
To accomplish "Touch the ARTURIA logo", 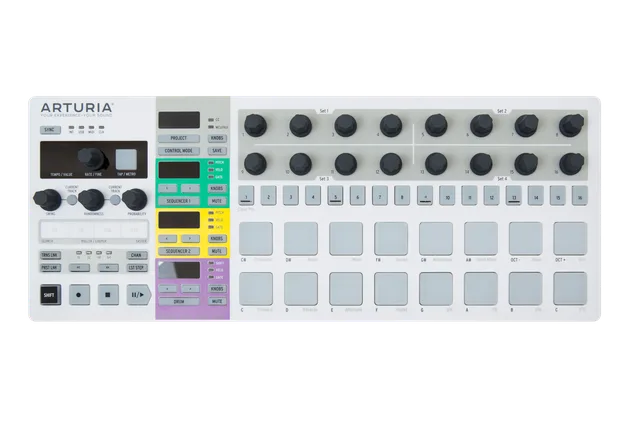I will pos(77,108).
